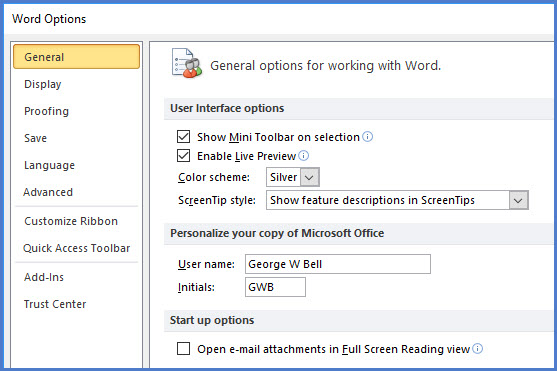Click the Initials label
Viewport: 557px width, 371px height.
(196, 287)
